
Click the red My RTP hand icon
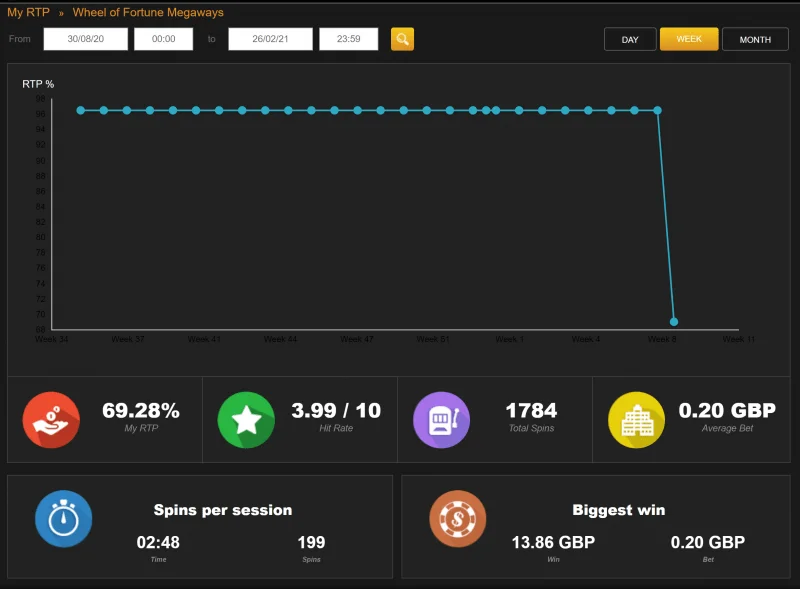[x=51, y=420]
